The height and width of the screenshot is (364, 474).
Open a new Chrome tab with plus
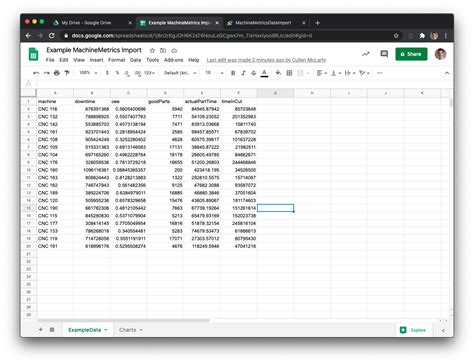pyautogui.click(x=318, y=23)
